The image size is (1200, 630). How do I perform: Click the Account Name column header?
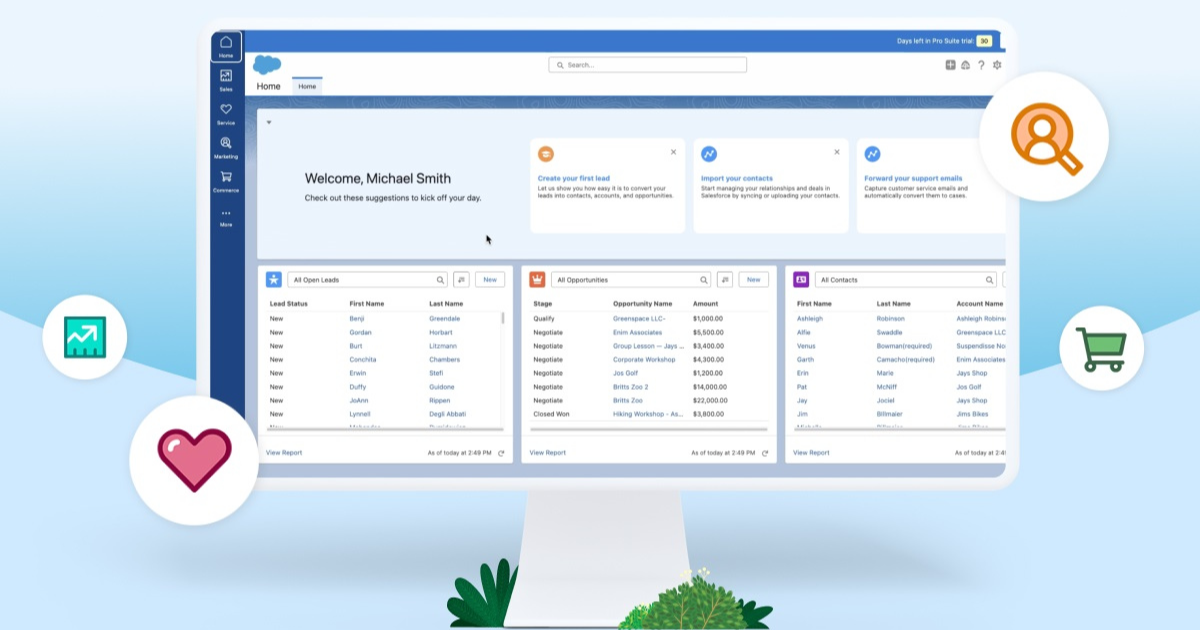980,303
